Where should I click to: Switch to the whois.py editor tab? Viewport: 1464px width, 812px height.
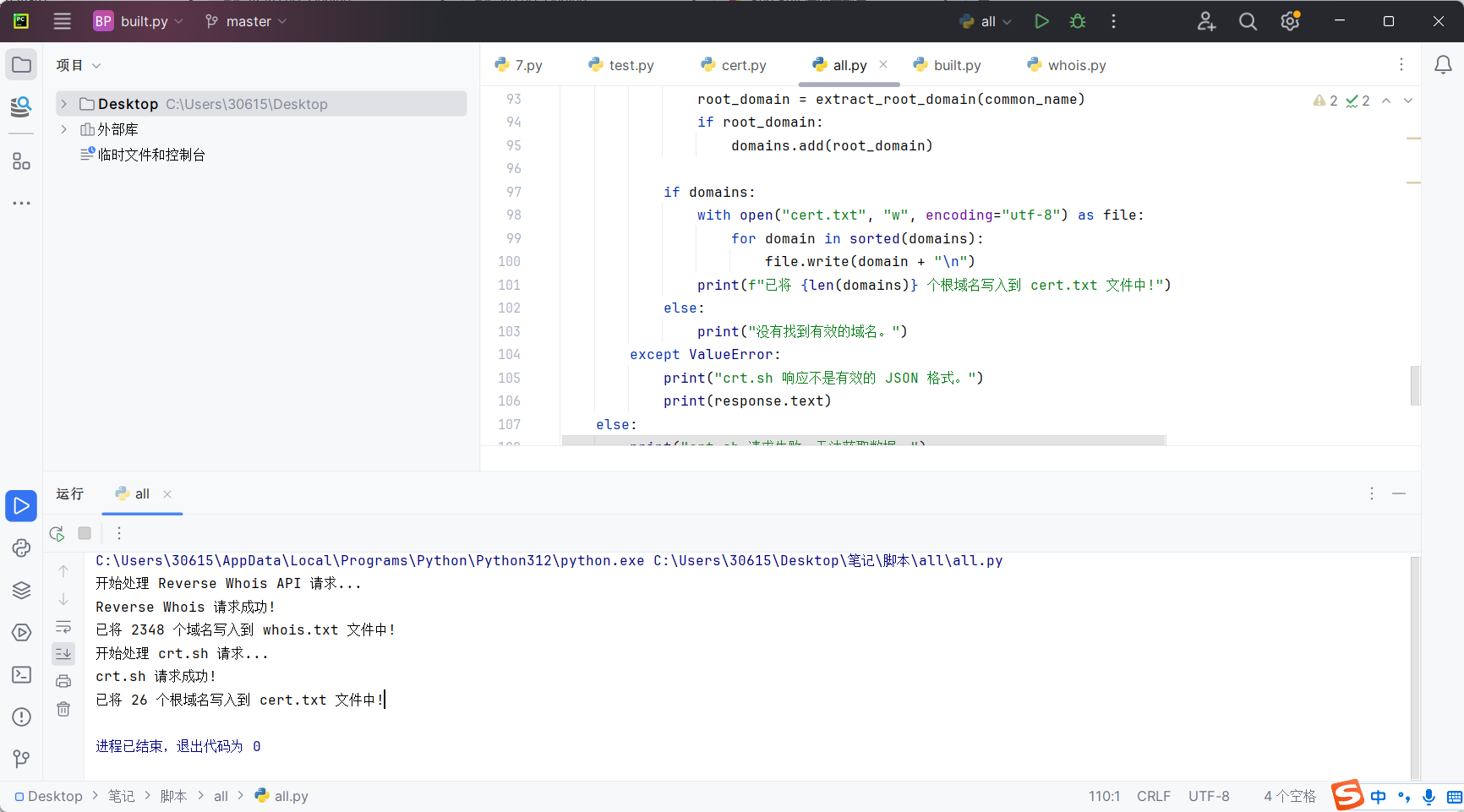click(1067, 65)
